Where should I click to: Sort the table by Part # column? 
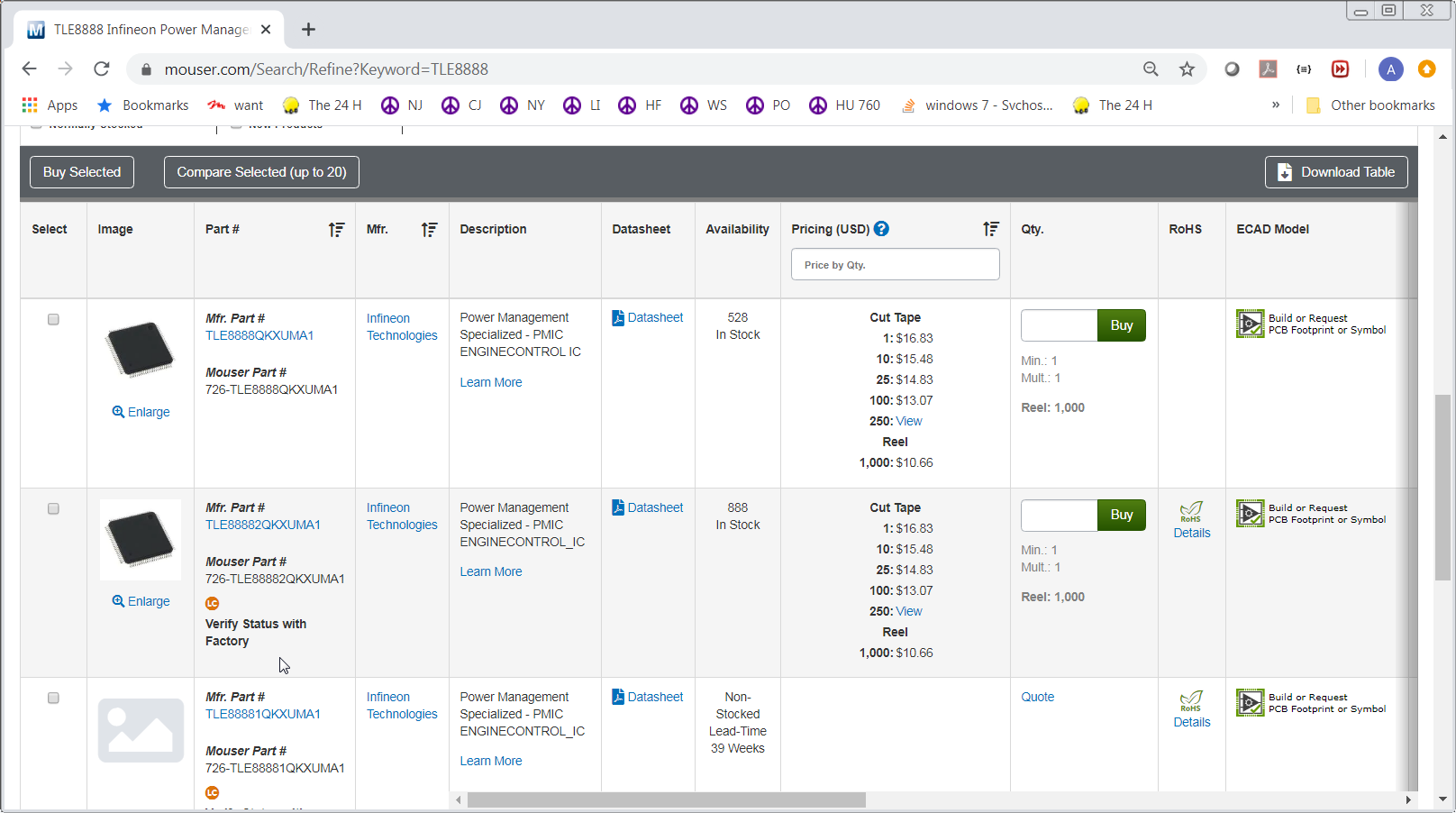pyautogui.click(x=336, y=230)
